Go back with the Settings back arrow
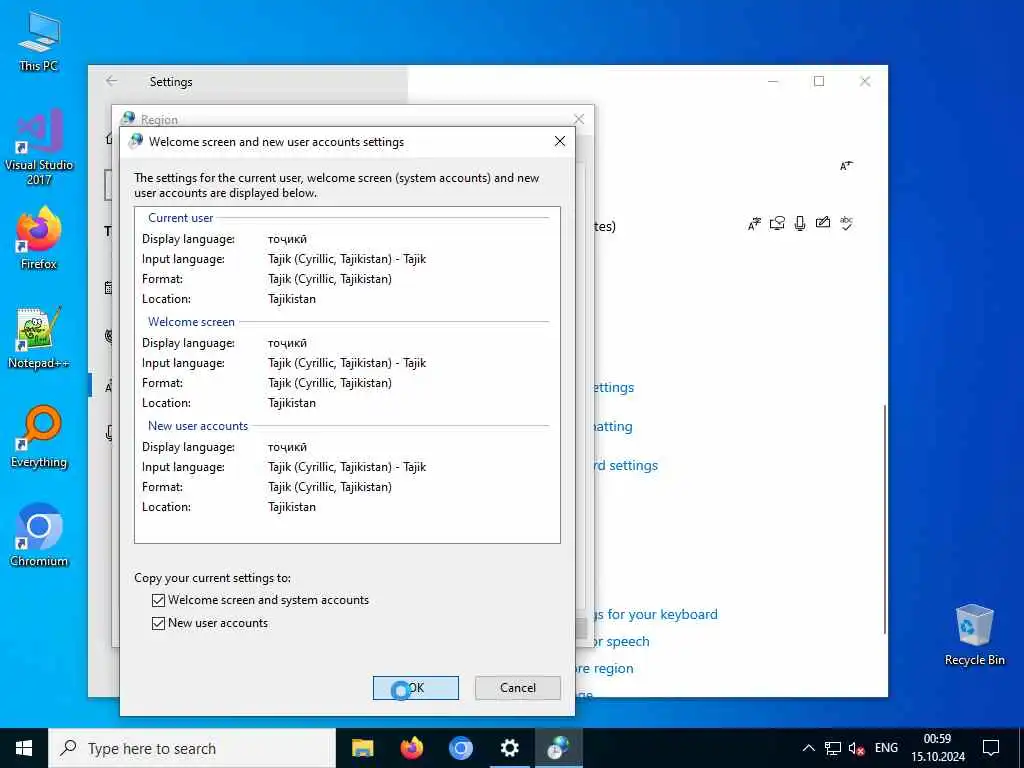This screenshot has width=1024, height=768. [112, 81]
